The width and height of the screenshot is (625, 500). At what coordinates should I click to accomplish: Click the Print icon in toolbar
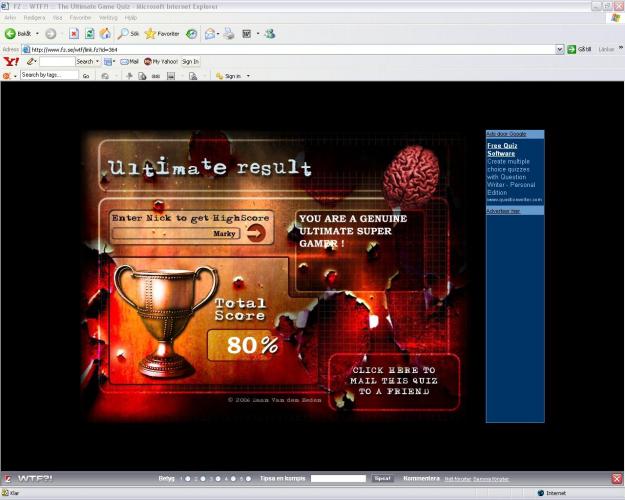[229, 33]
